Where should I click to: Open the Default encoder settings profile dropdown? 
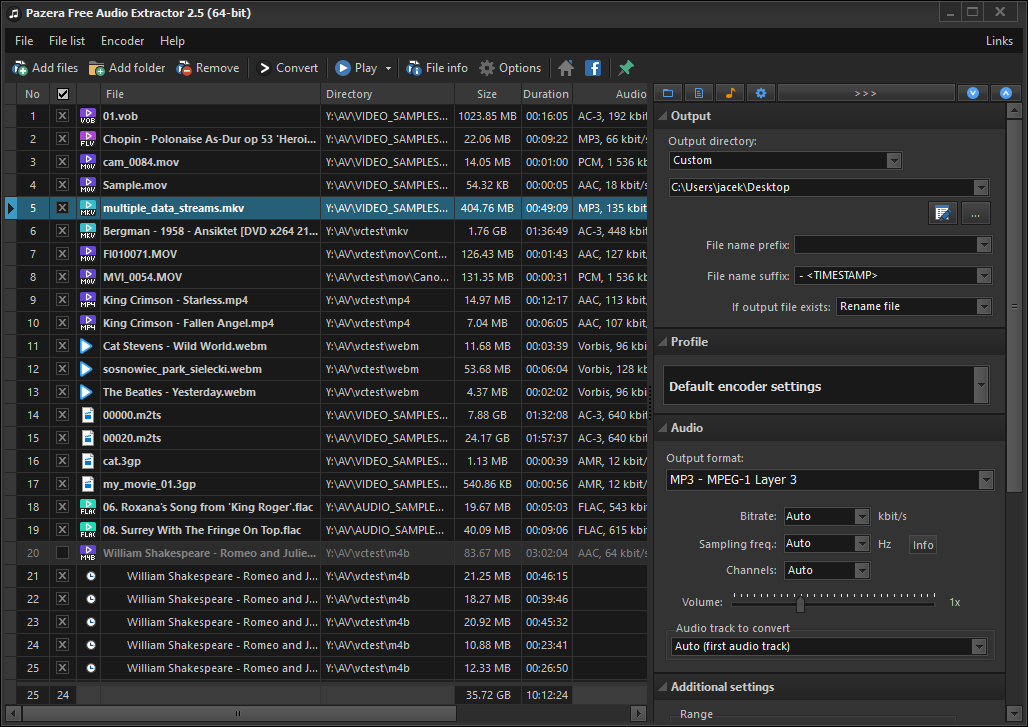[x=981, y=385]
